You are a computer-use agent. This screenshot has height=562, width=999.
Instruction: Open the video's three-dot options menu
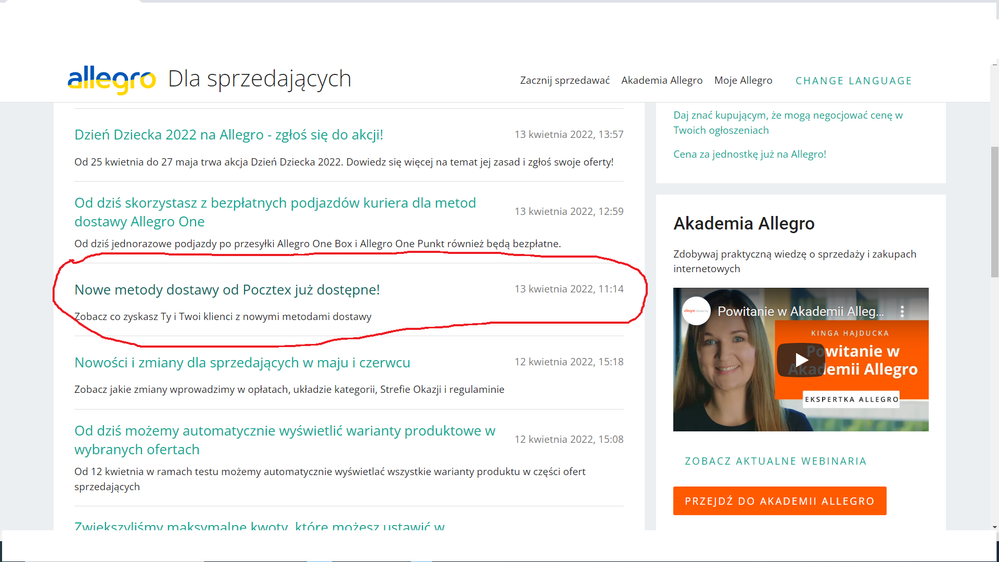point(902,312)
